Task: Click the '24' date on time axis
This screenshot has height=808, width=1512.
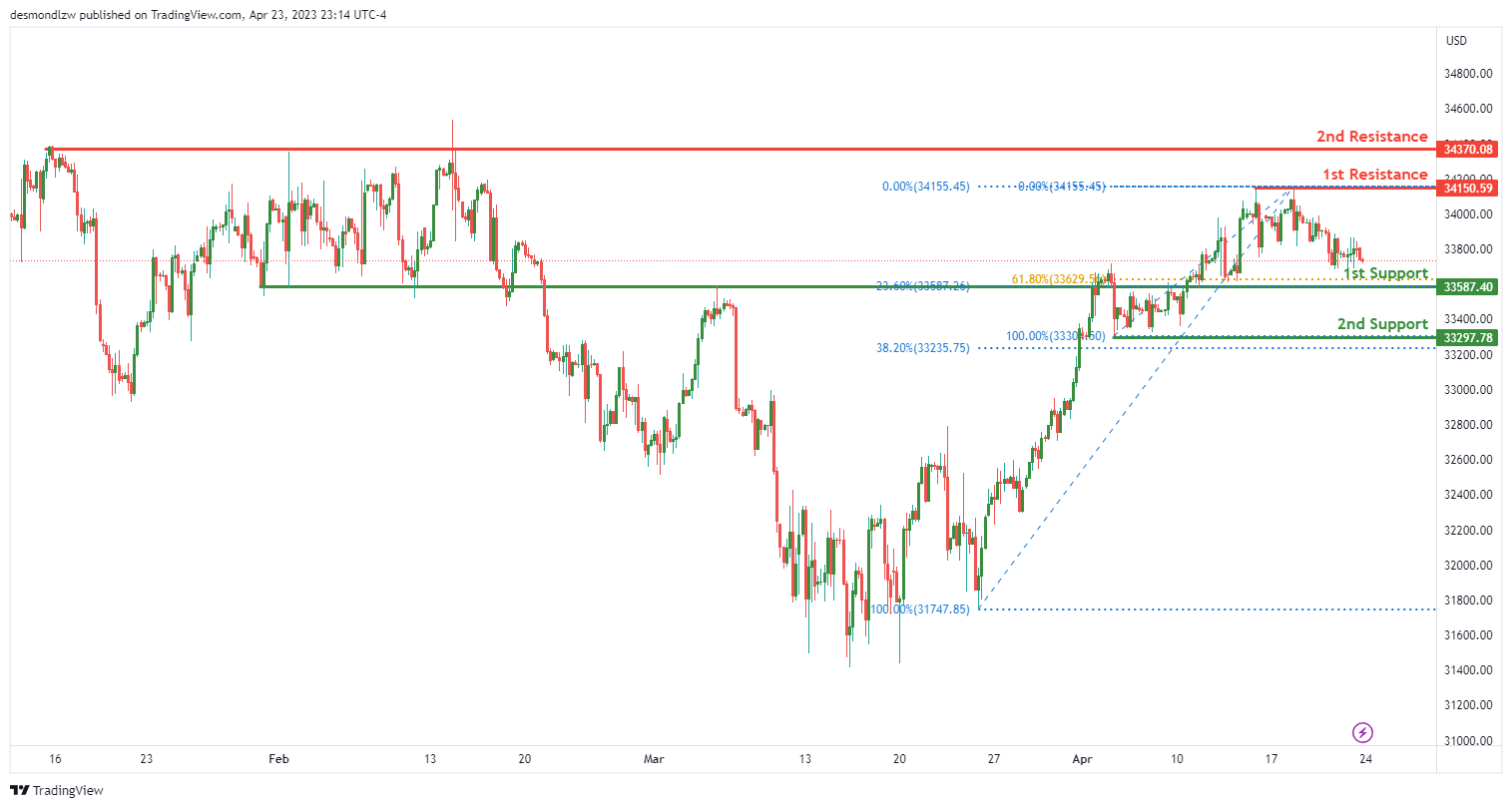Action: click(x=1366, y=759)
